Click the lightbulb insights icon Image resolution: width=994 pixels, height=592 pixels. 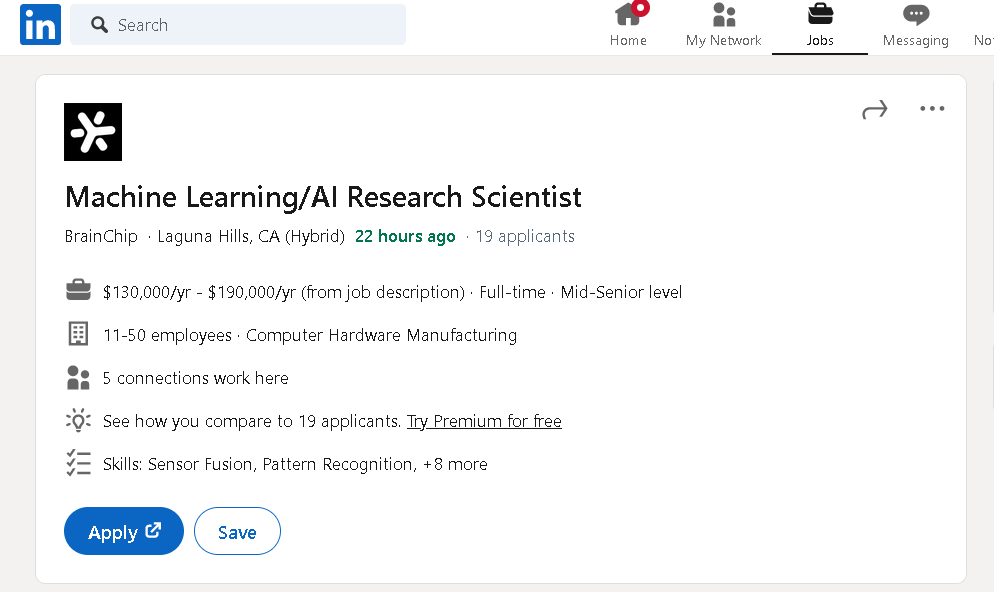coord(78,421)
